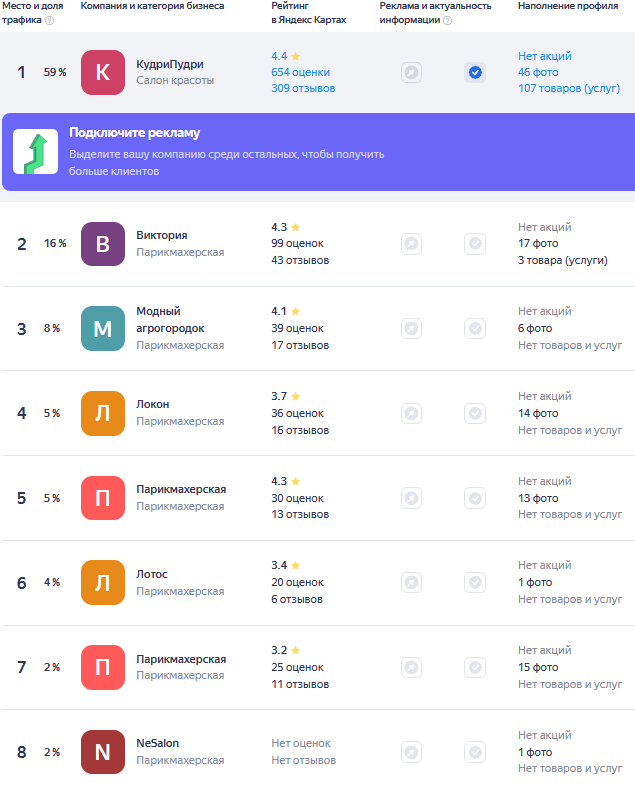Click the '39 оценок' text for Модный агрогородок
The width and height of the screenshot is (635, 795).
[297, 329]
